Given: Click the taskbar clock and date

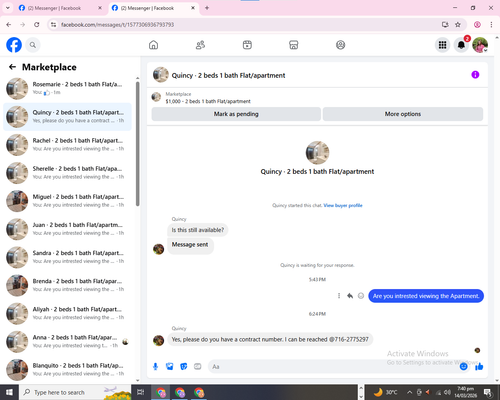Looking at the screenshot, I should (466, 392).
